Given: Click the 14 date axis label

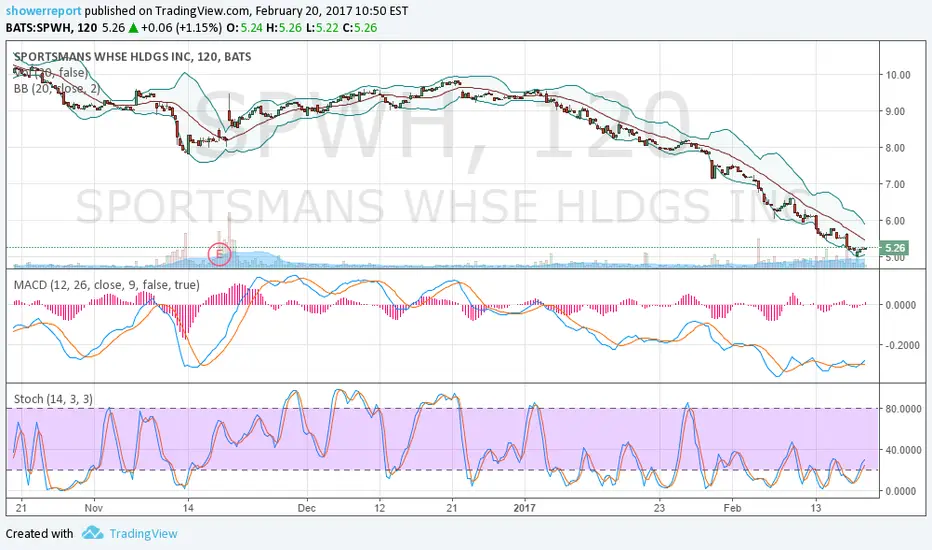Looking at the screenshot, I should coord(188,508).
